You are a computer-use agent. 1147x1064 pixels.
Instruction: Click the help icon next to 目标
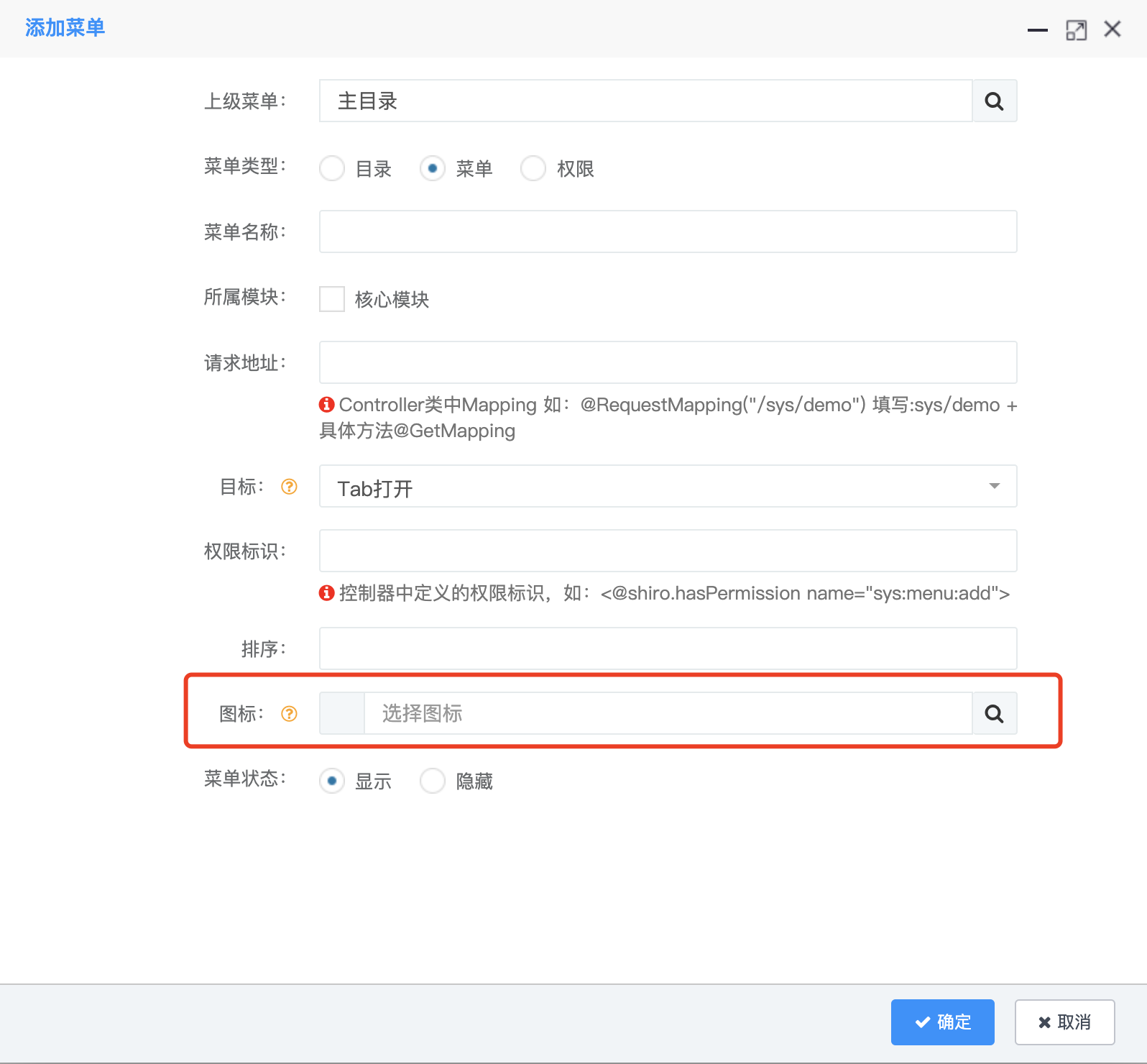click(289, 487)
